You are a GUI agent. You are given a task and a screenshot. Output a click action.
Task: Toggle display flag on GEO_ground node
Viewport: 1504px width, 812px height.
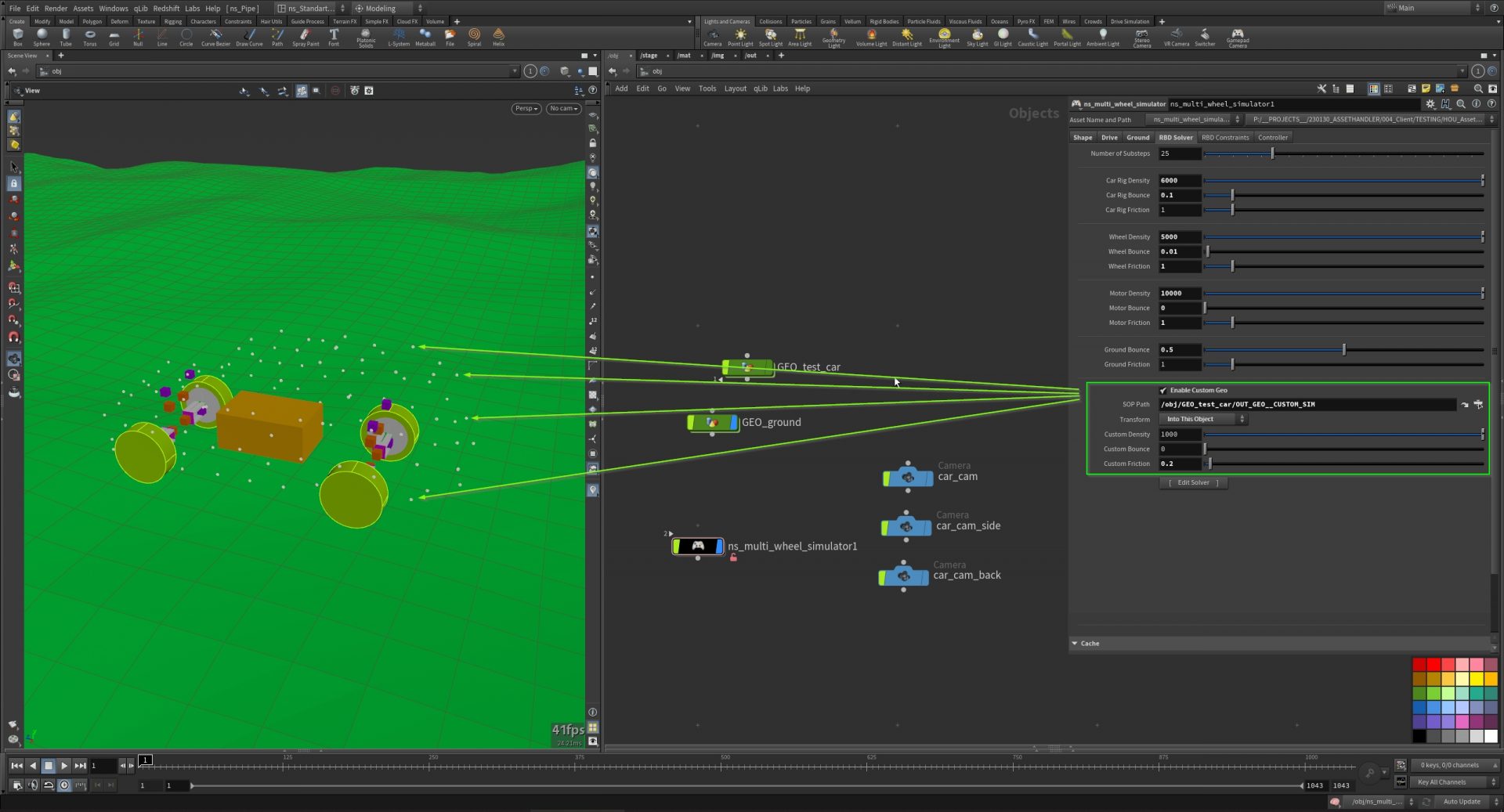(734, 423)
